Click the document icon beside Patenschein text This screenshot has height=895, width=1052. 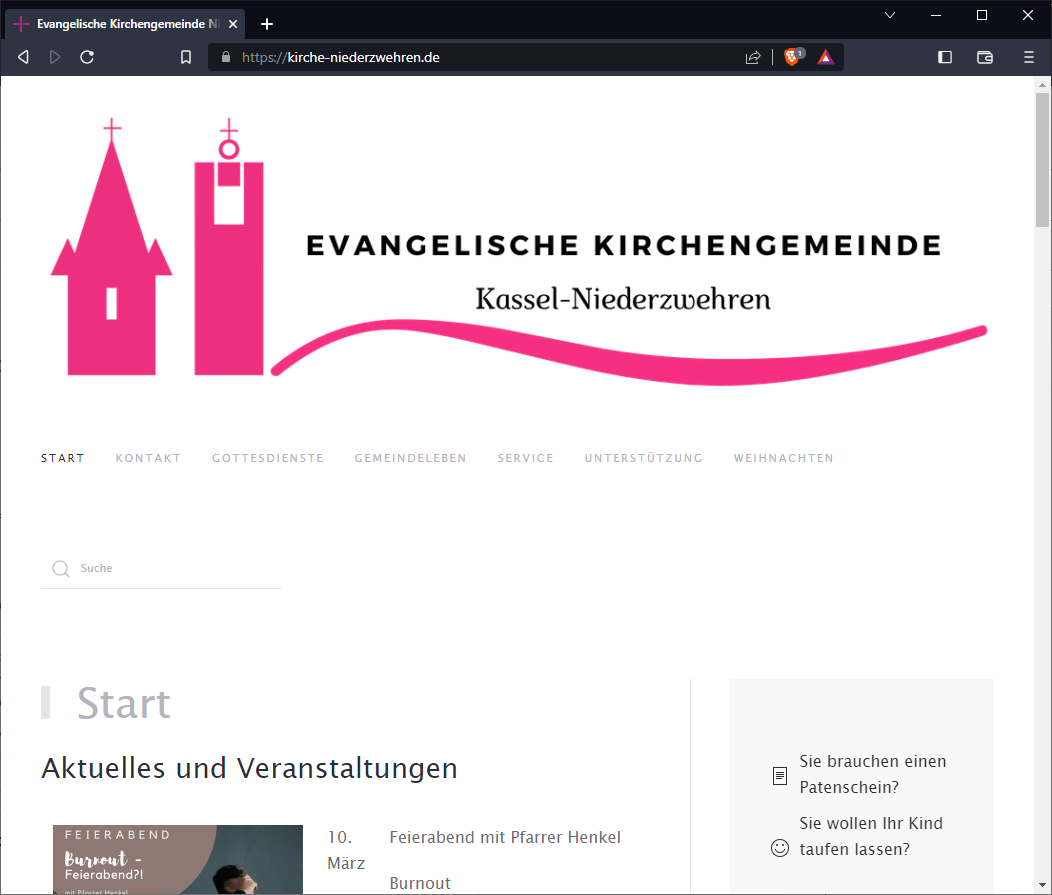point(779,774)
